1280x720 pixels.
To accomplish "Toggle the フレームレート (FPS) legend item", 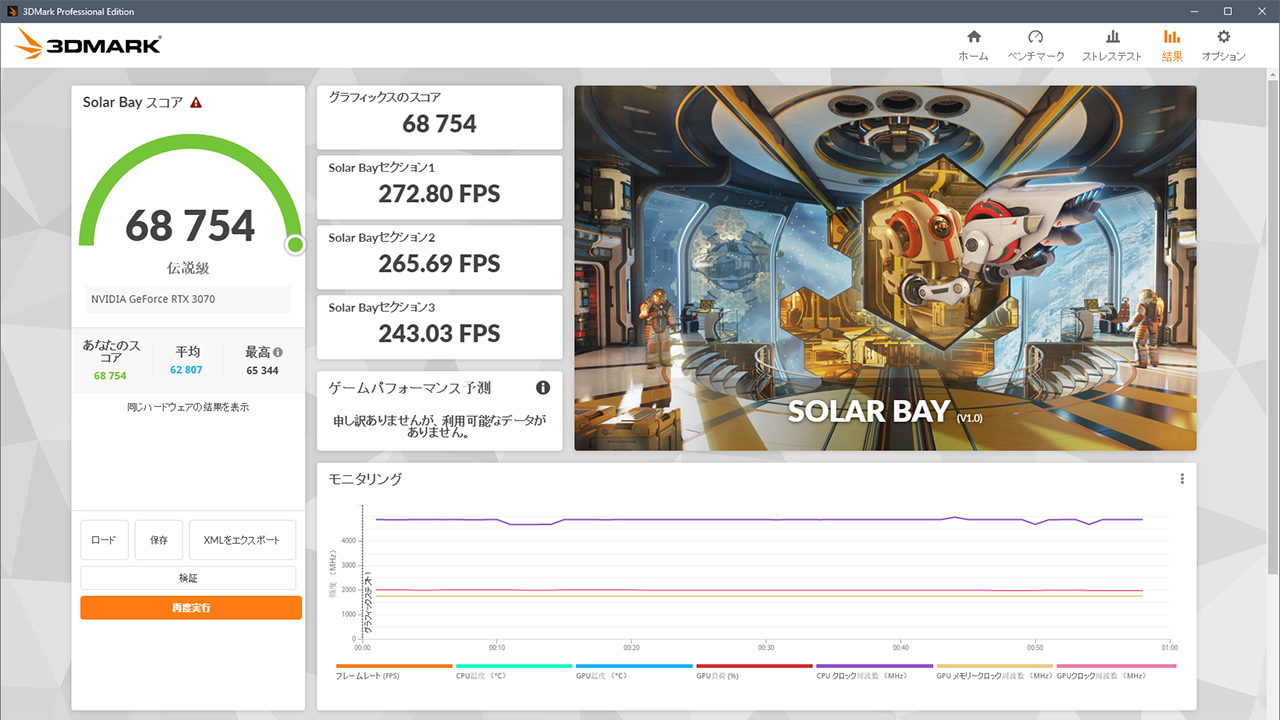I will [394, 671].
